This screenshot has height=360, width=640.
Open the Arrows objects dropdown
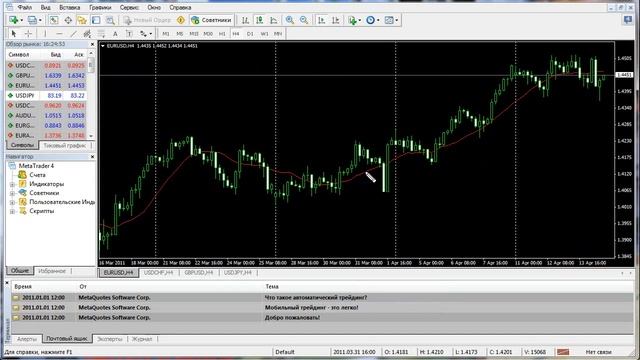click(151, 33)
